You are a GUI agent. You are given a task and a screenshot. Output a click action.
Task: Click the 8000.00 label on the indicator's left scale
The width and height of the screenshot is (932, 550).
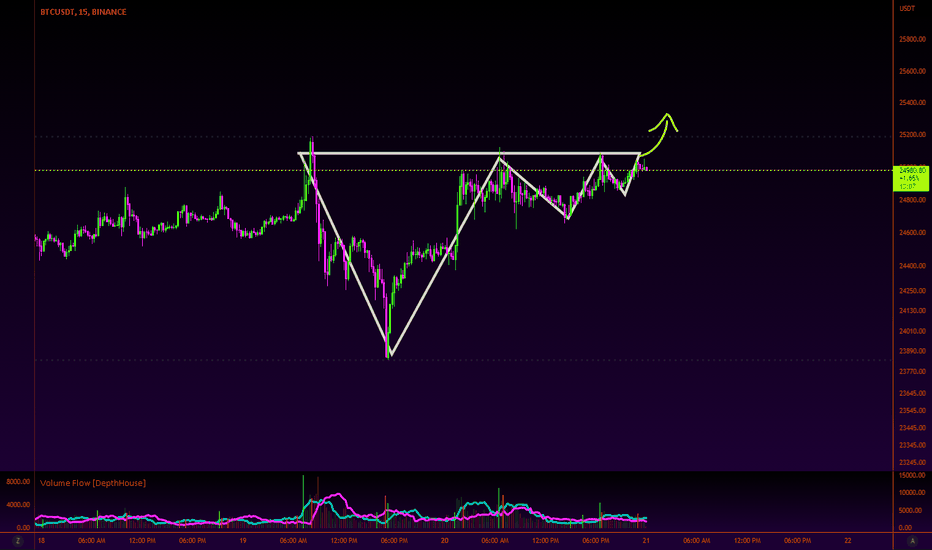pos(18,482)
